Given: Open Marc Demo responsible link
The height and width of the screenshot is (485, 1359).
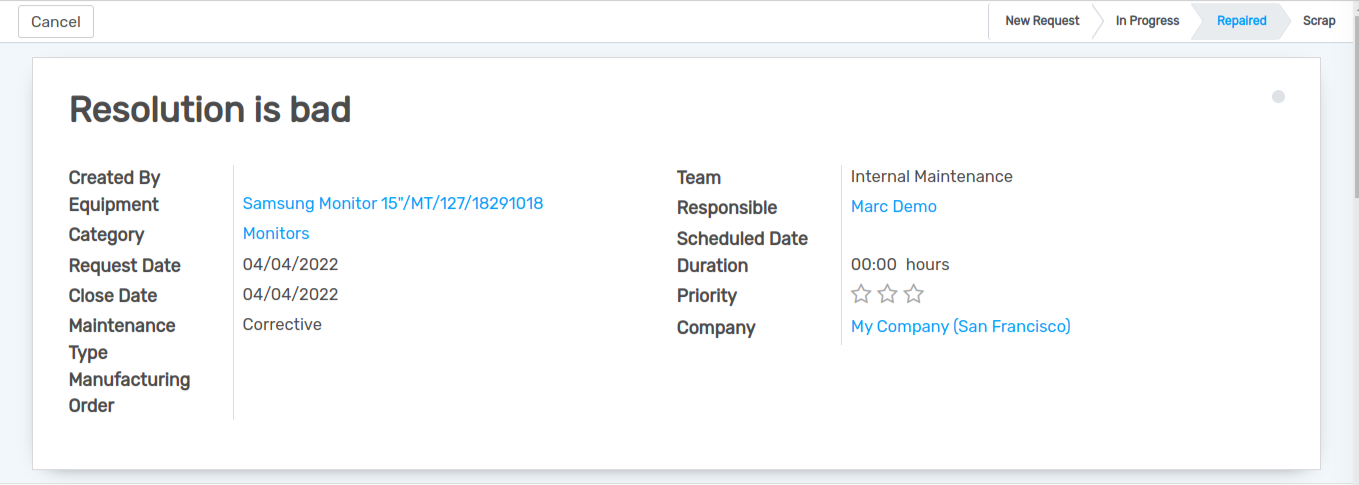Looking at the screenshot, I should pyautogui.click(x=893, y=207).
